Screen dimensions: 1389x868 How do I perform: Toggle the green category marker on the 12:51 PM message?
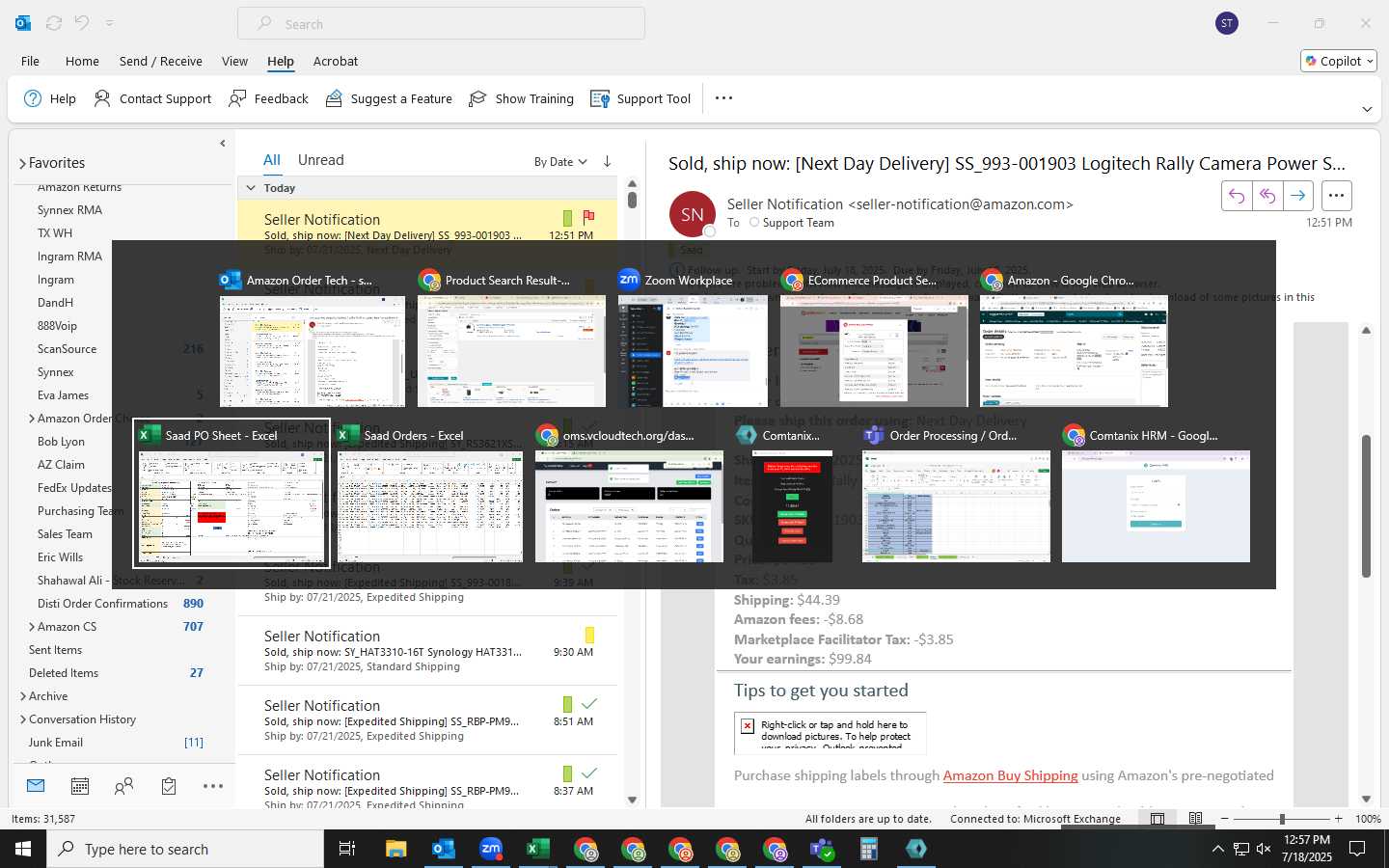(x=567, y=218)
